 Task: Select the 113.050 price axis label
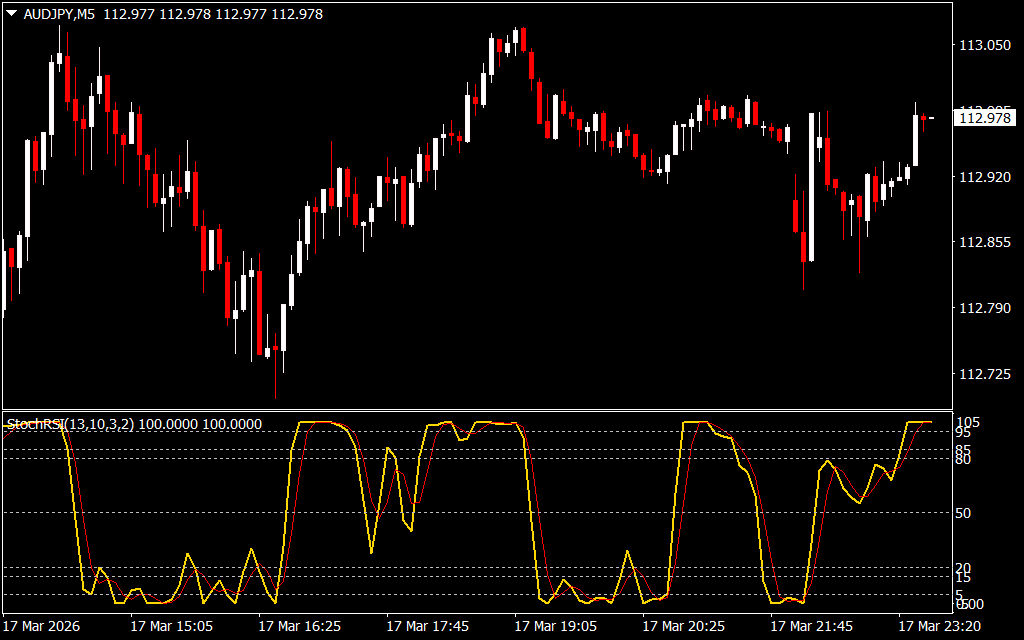pos(984,46)
